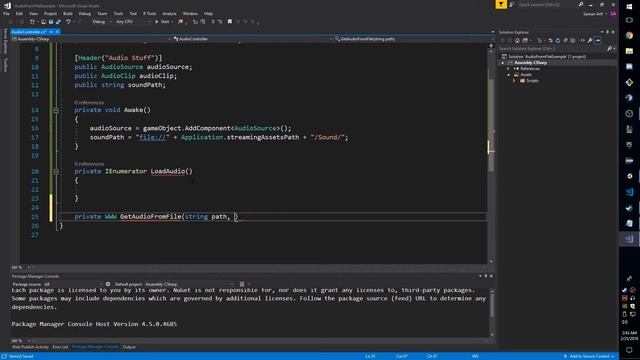Switch to the Output tab

(129, 347)
